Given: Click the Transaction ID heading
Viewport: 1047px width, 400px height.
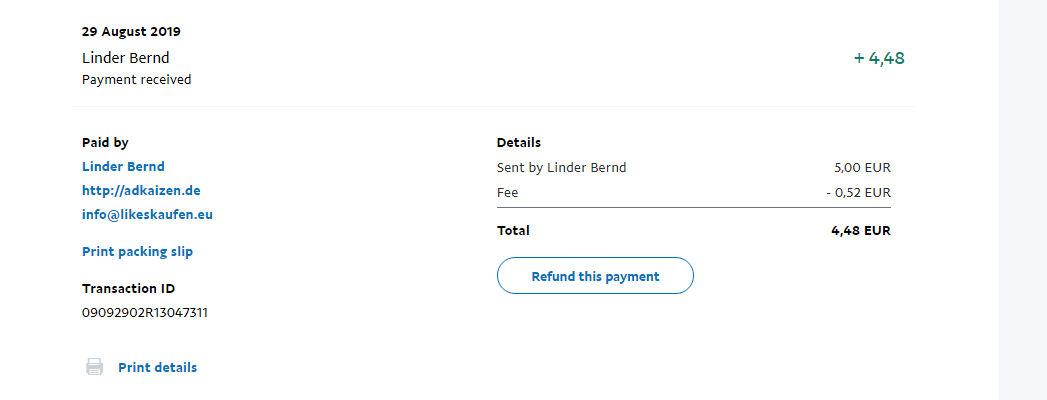Looking at the screenshot, I should point(128,289).
